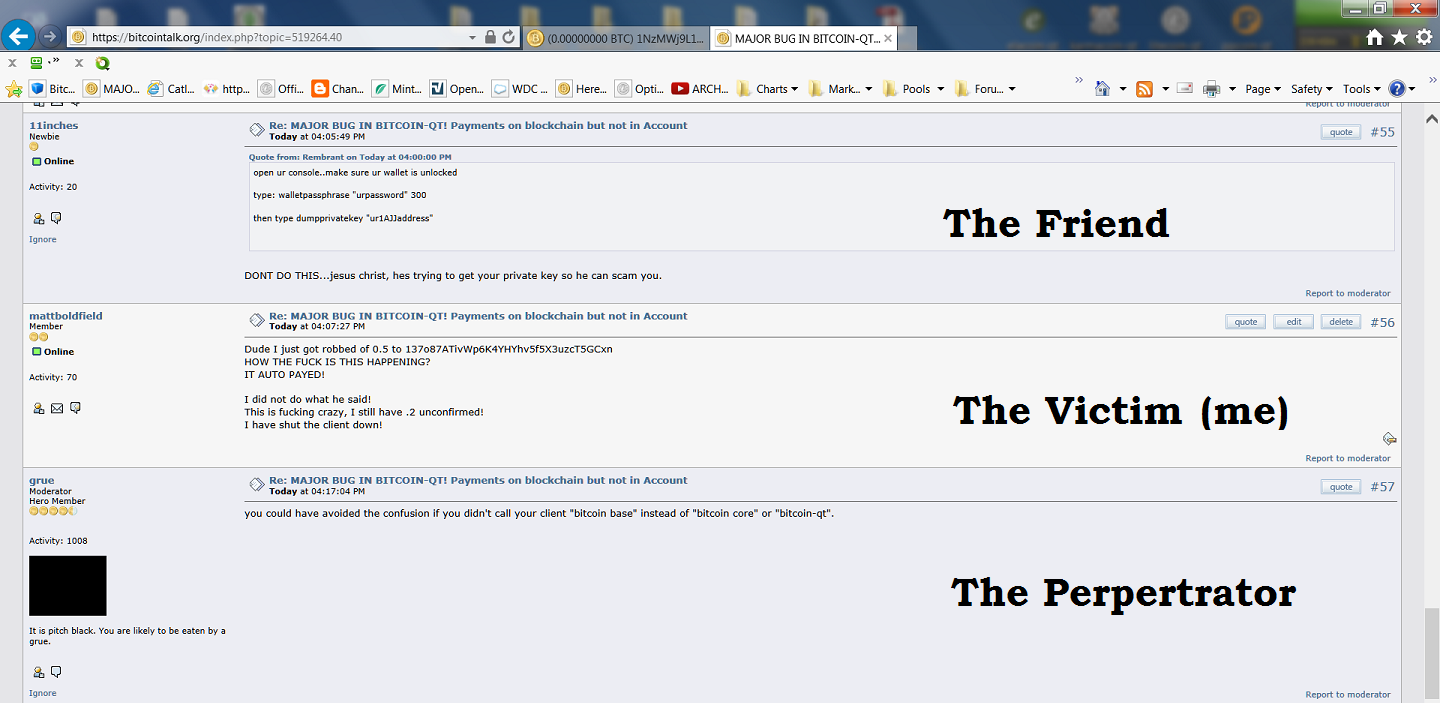Open the ARCH... YouTube bookmark
This screenshot has width=1440, height=703.
pos(700,89)
